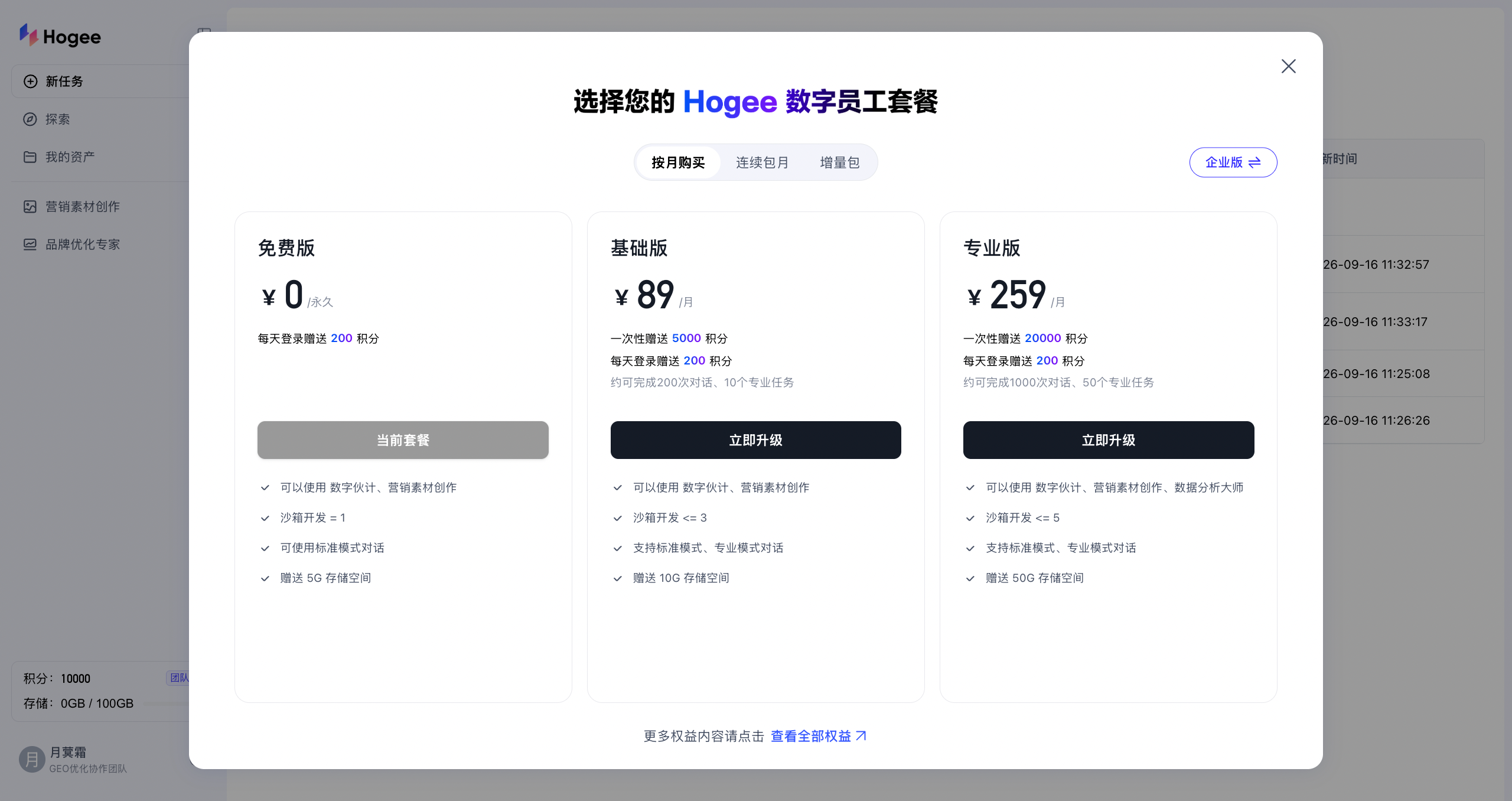1512x801 pixels.
Task: Close the pricing plan dialog
Action: [x=1288, y=66]
